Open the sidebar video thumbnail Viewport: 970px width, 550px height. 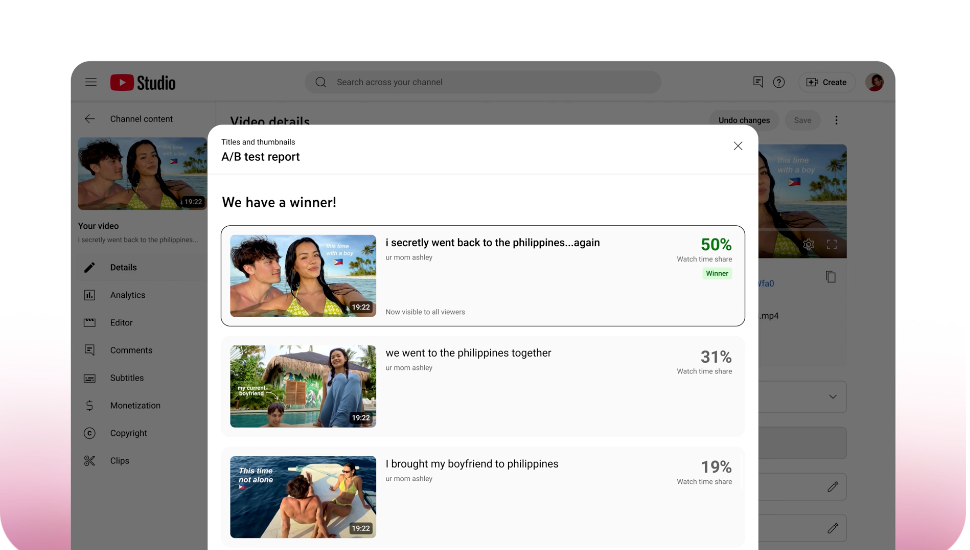(x=142, y=174)
